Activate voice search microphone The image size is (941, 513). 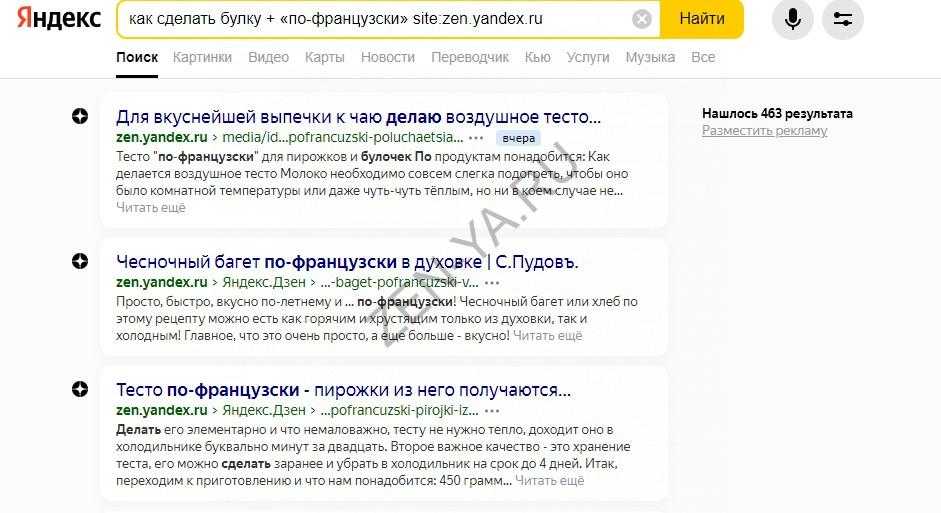click(792, 19)
